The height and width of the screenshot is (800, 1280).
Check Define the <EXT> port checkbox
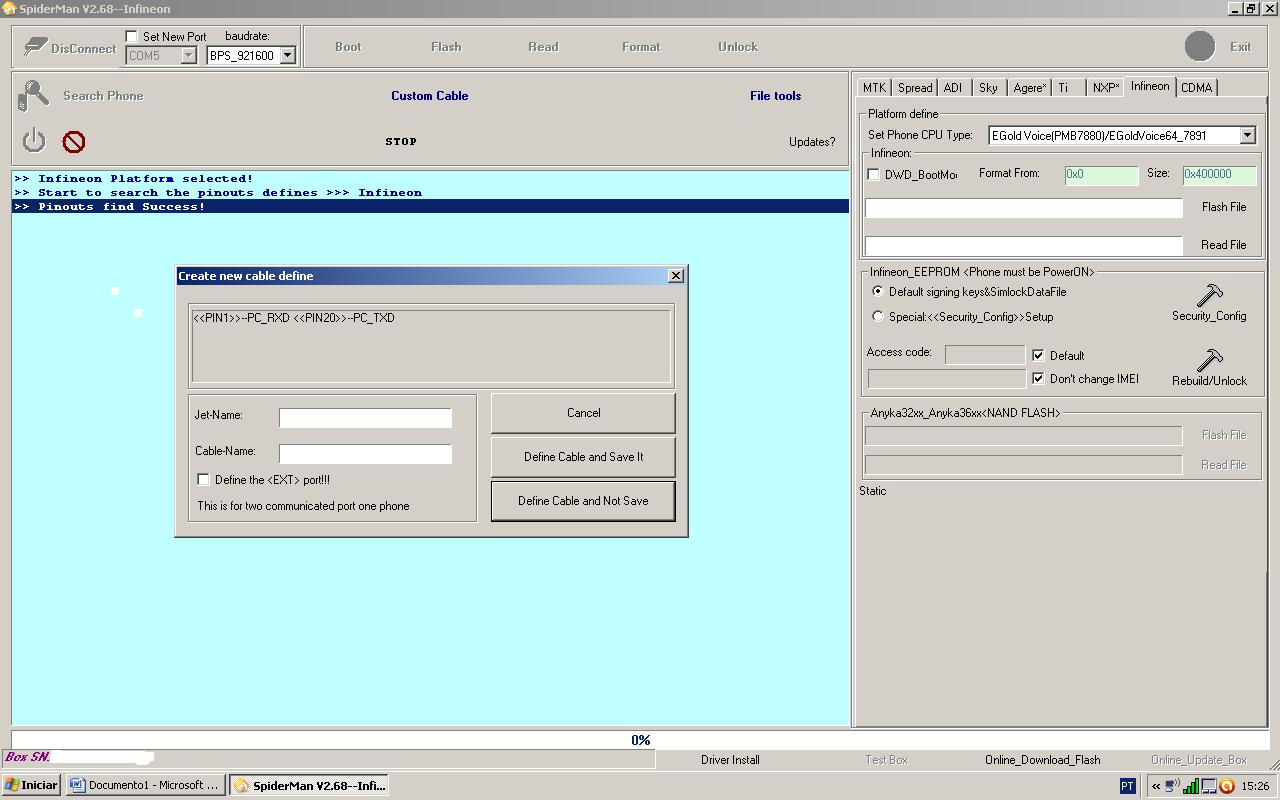point(203,479)
